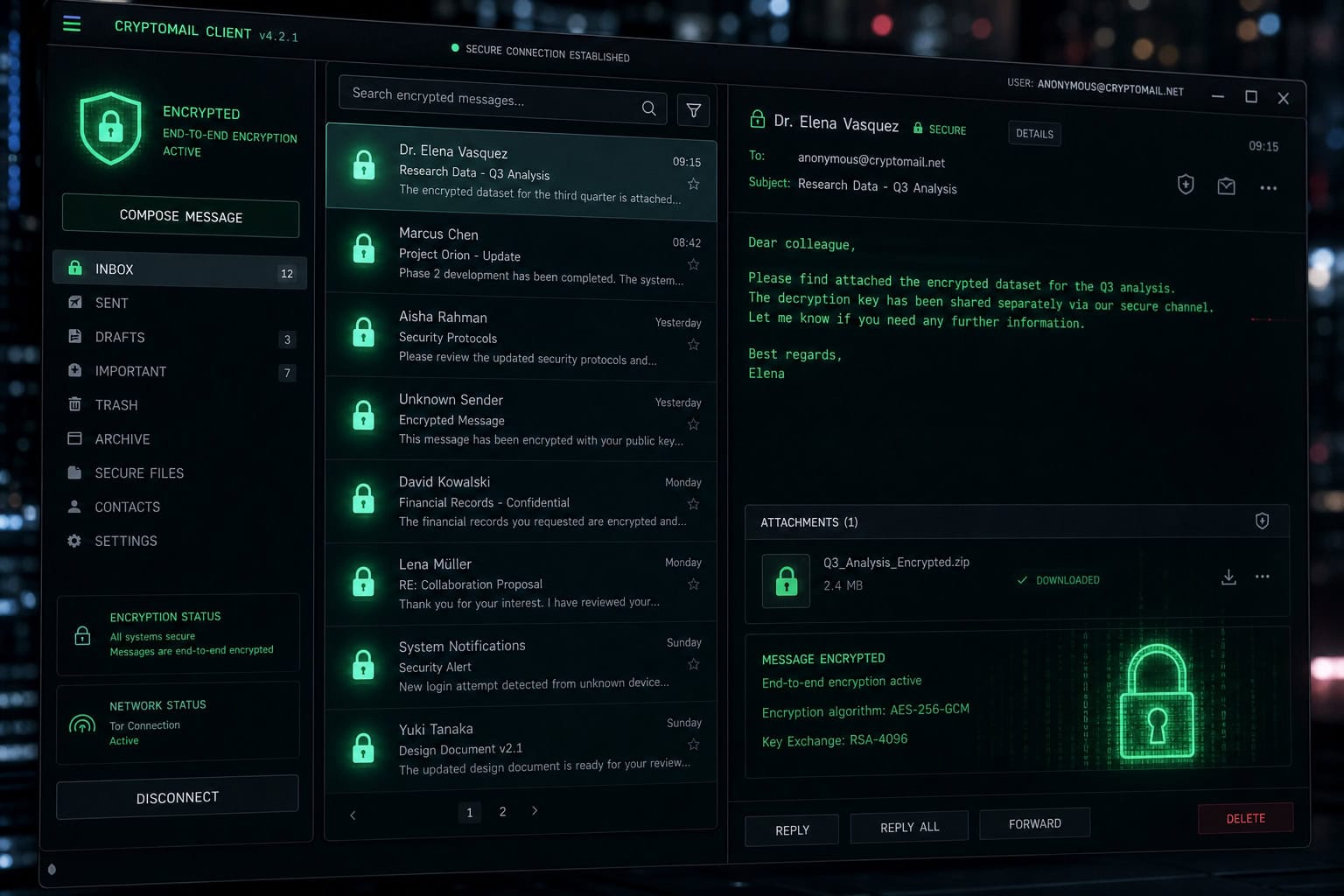Star the Unknown Sender message
This screenshot has height=896, width=1344.
(x=693, y=424)
